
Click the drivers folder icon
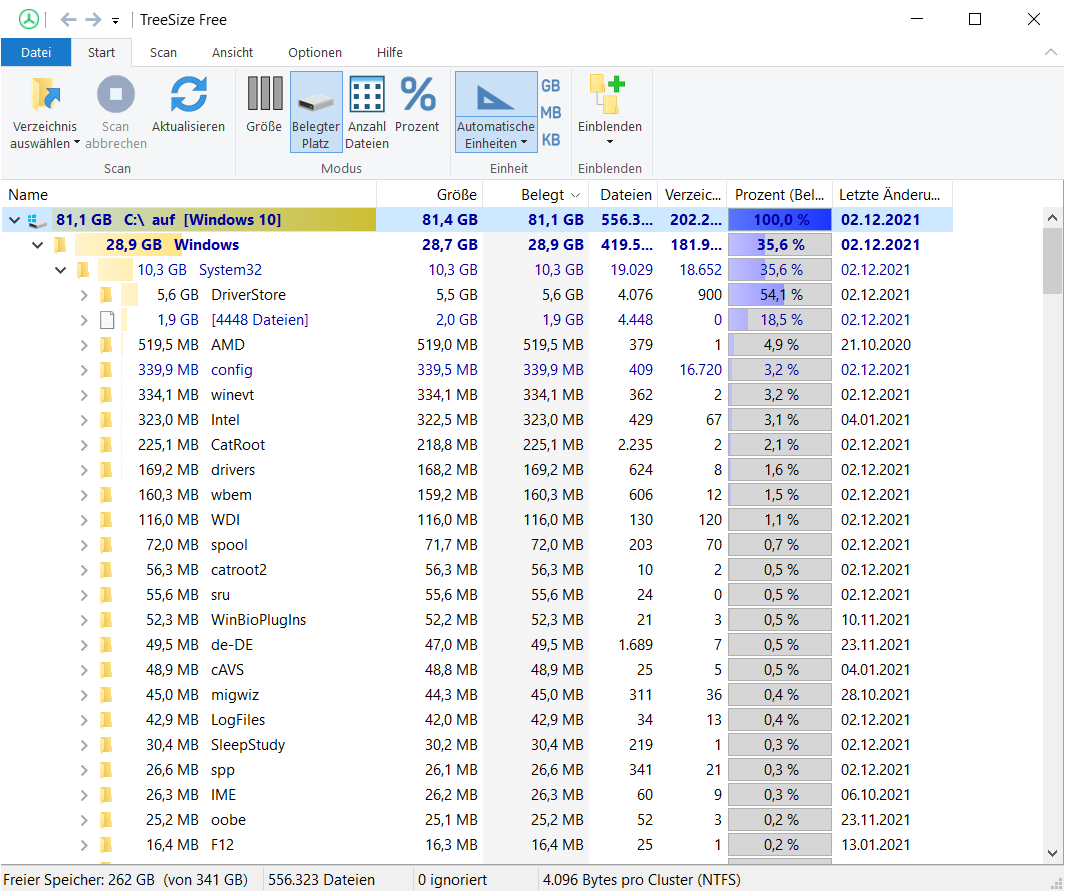pyautogui.click(x=107, y=470)
